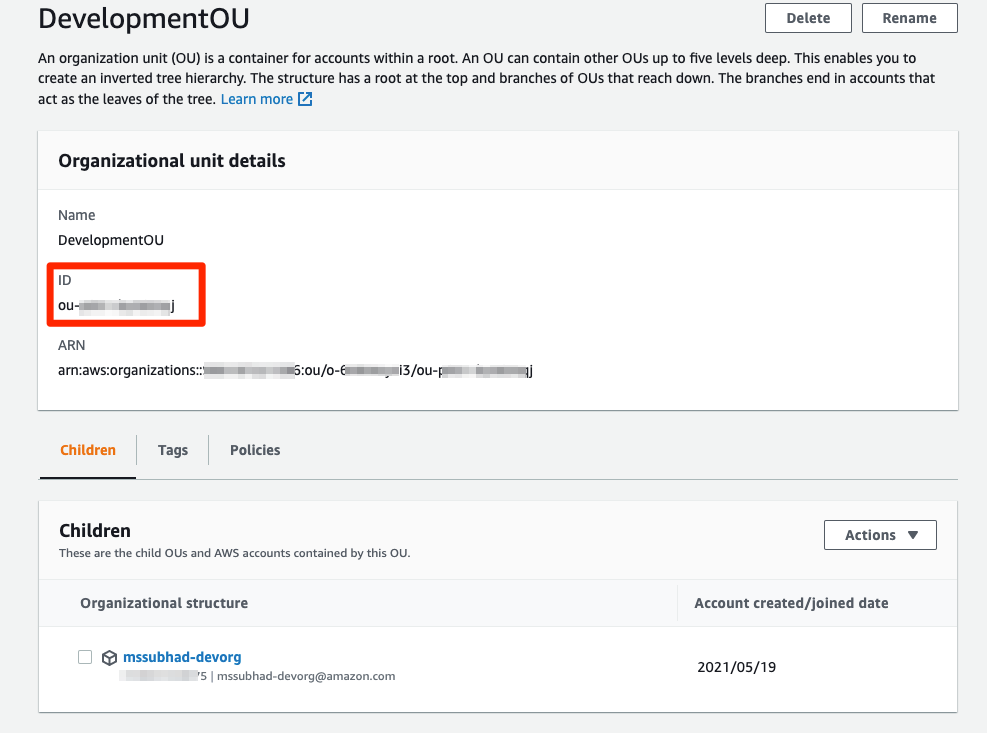
Task: Click the external link icon beside Learn more
Action: (x=307, y=98)
